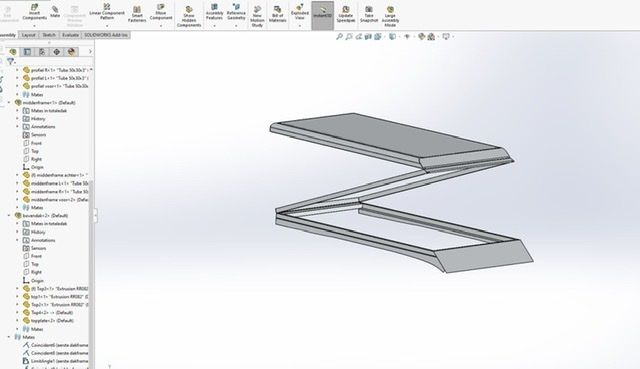Open the Smart Fasteners tool
Image resolution: width=640 pixels, height=369 pixels.
point(137,14)
